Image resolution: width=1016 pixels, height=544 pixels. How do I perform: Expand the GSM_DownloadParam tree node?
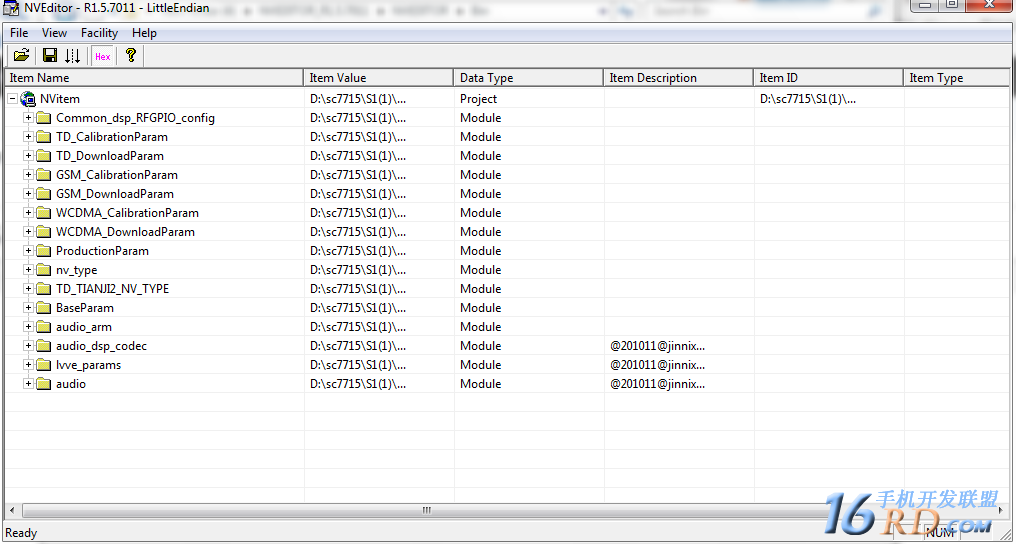pos(28,194)
